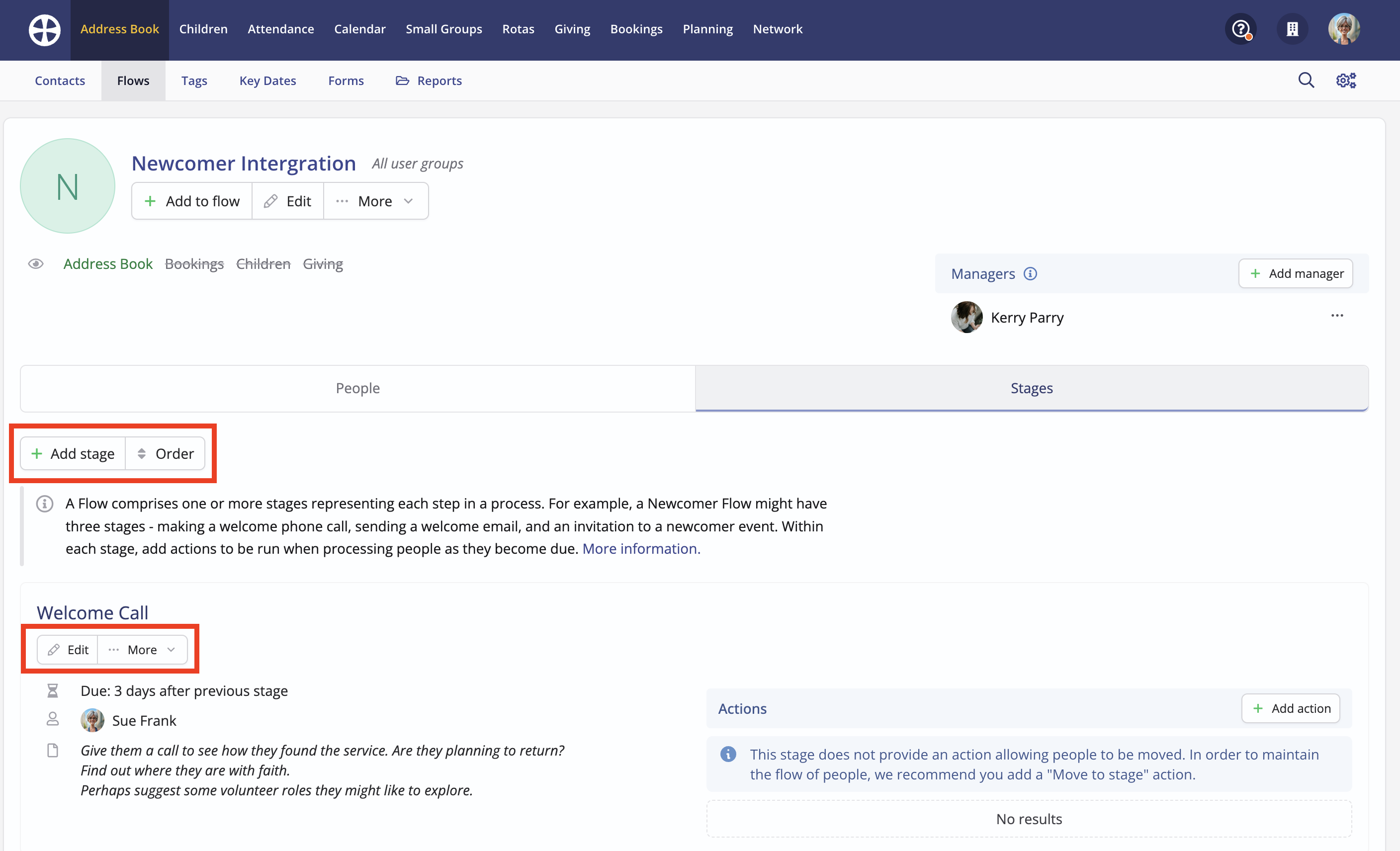
Task: Toggle Bookings module visibility
Action: pos(194,263)
